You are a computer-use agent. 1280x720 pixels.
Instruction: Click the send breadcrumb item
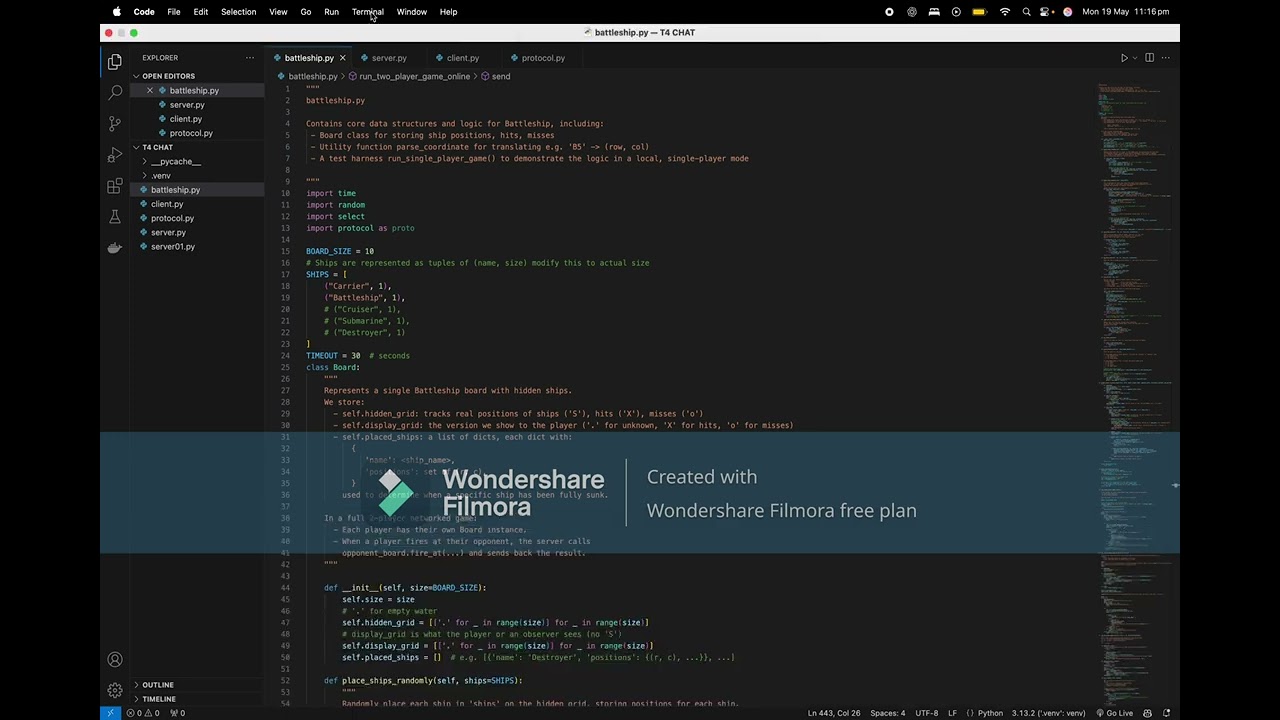click(x=496, y=77)
